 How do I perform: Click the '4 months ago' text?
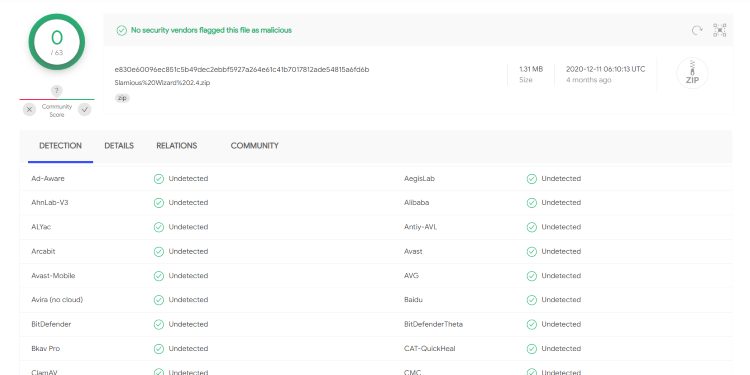(589, 80)
